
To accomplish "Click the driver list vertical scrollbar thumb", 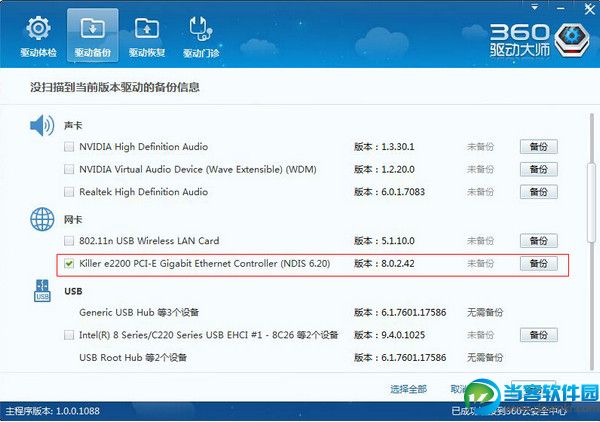I will point(591,203).
